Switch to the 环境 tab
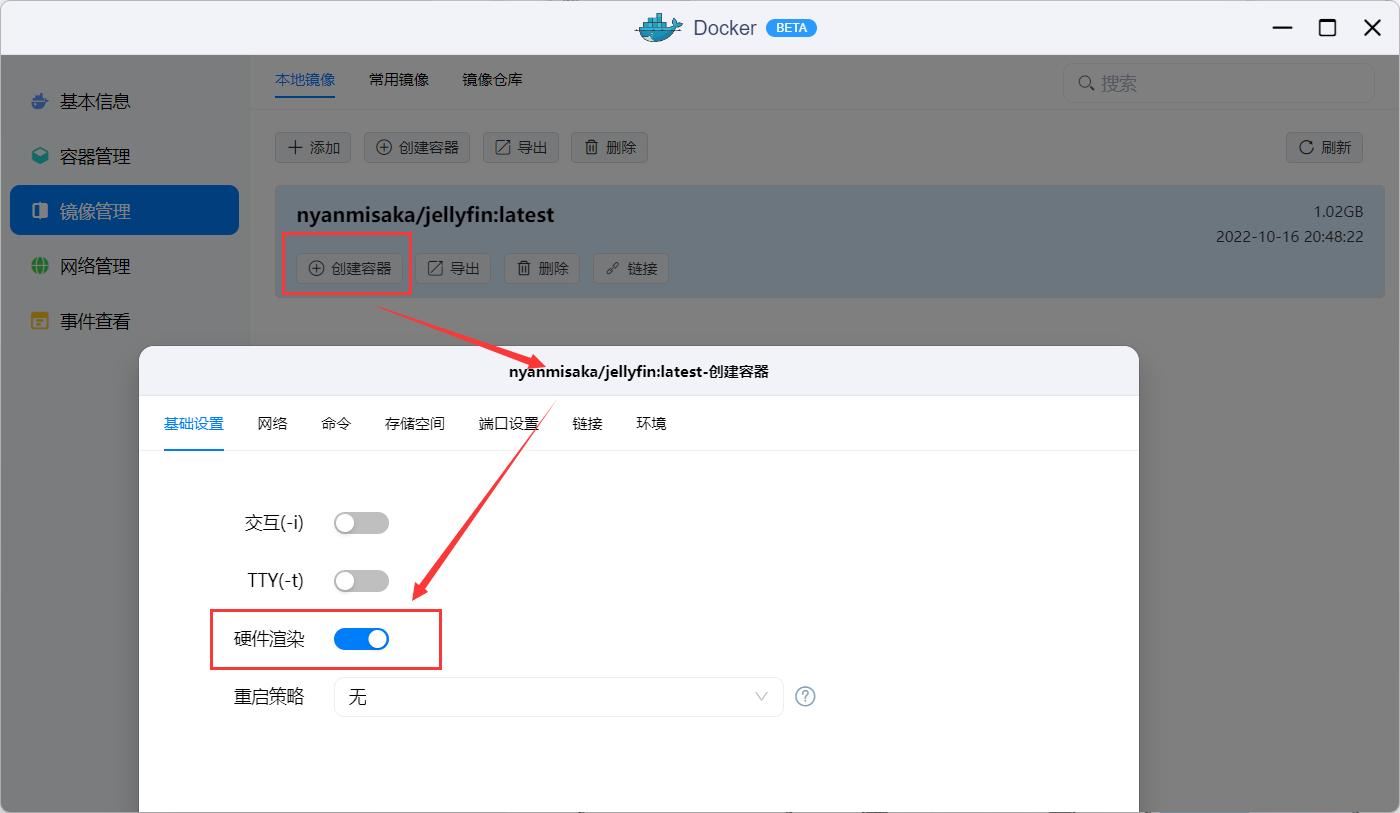Image resolution: width=1400 pixels, height=813 pixels. [651, 423]
